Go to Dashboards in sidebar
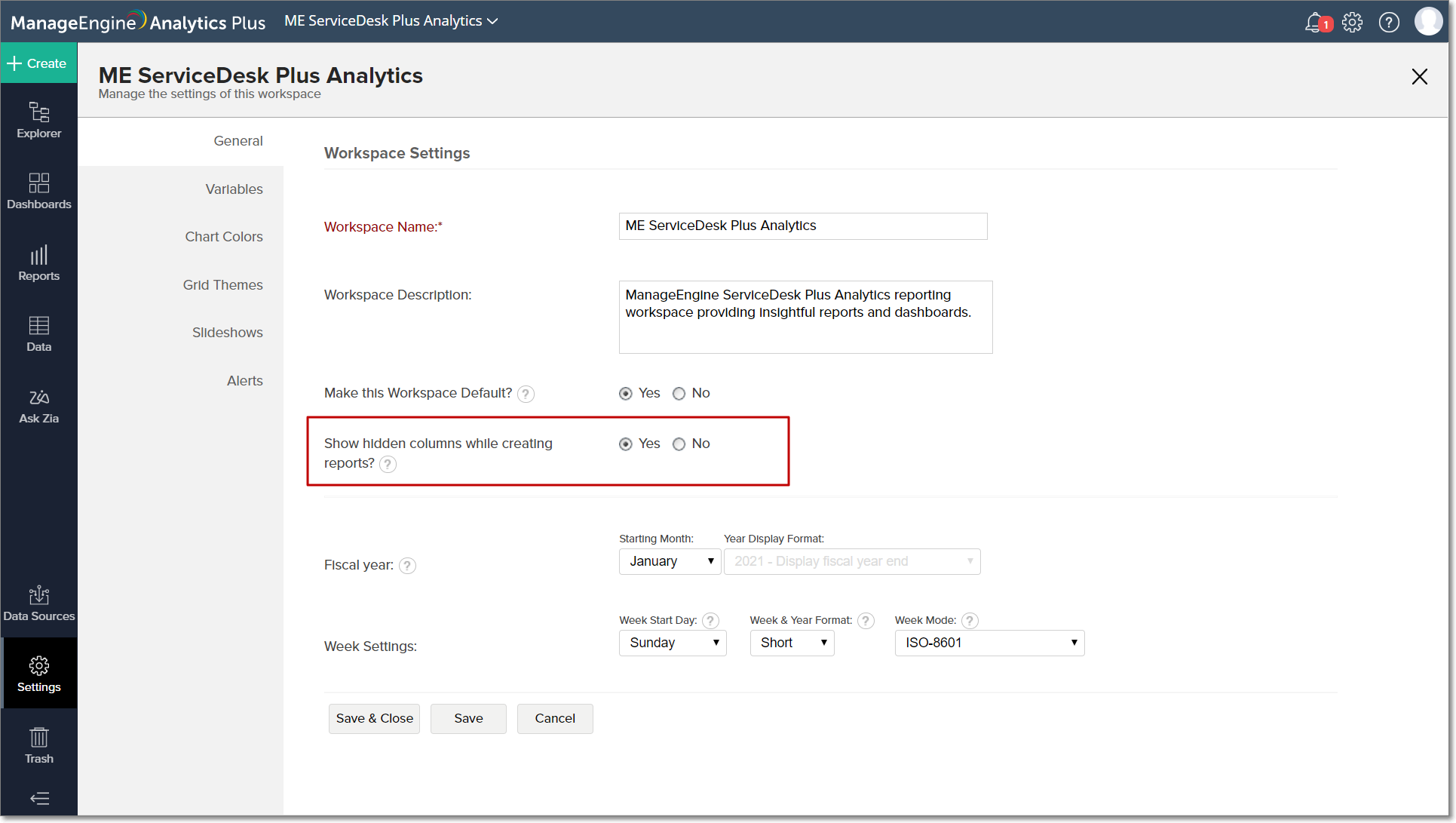Image resolution: width=1456 pixels, height=823 pixels. (x=38, y=191)
